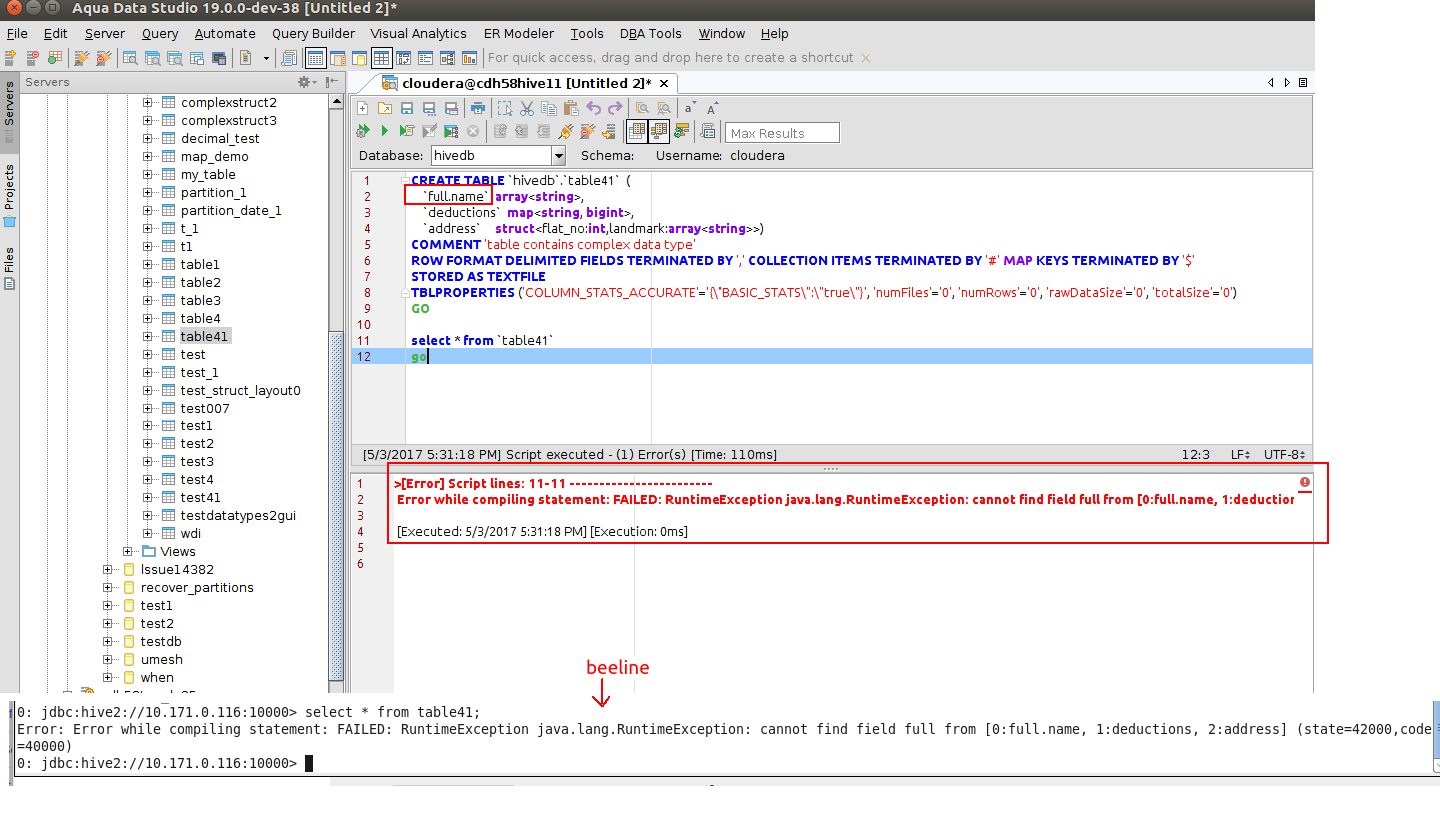Redo the edit with the purple forward arrow
The width and height of the screenshot is (1440, 840).
click(615, 108)
